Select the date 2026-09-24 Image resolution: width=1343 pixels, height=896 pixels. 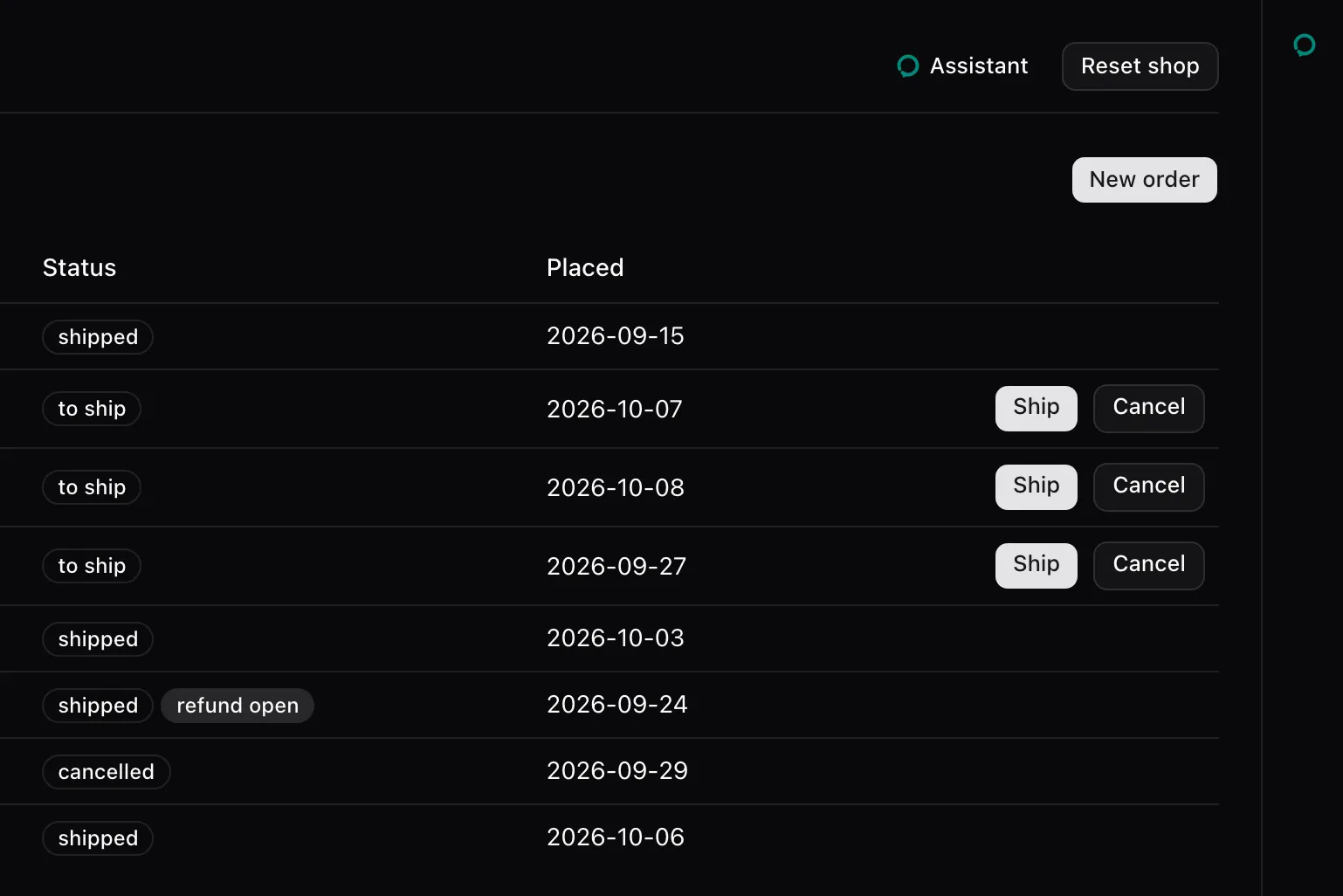617,705
